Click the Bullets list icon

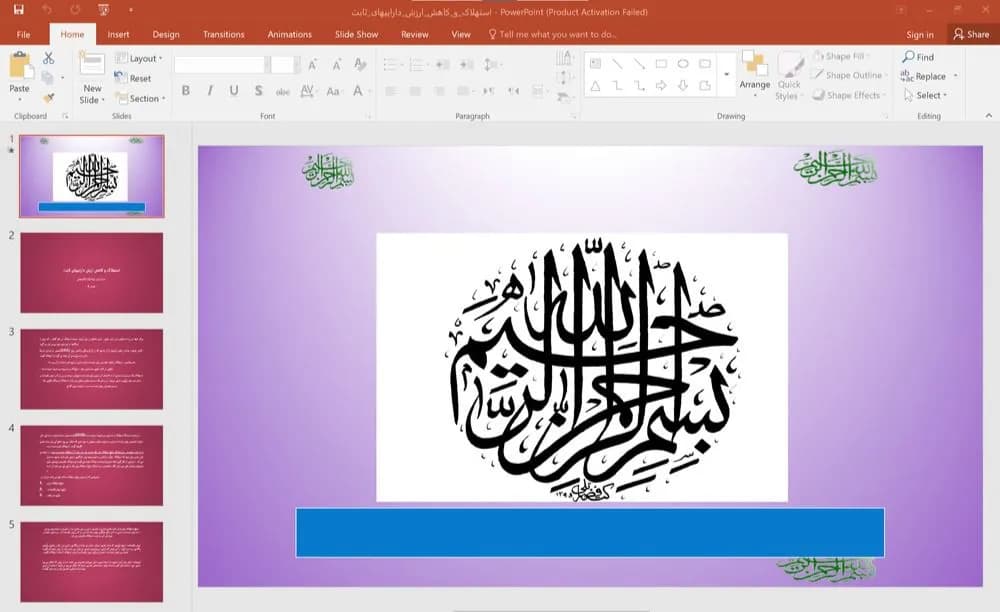[x=390, y=64]
